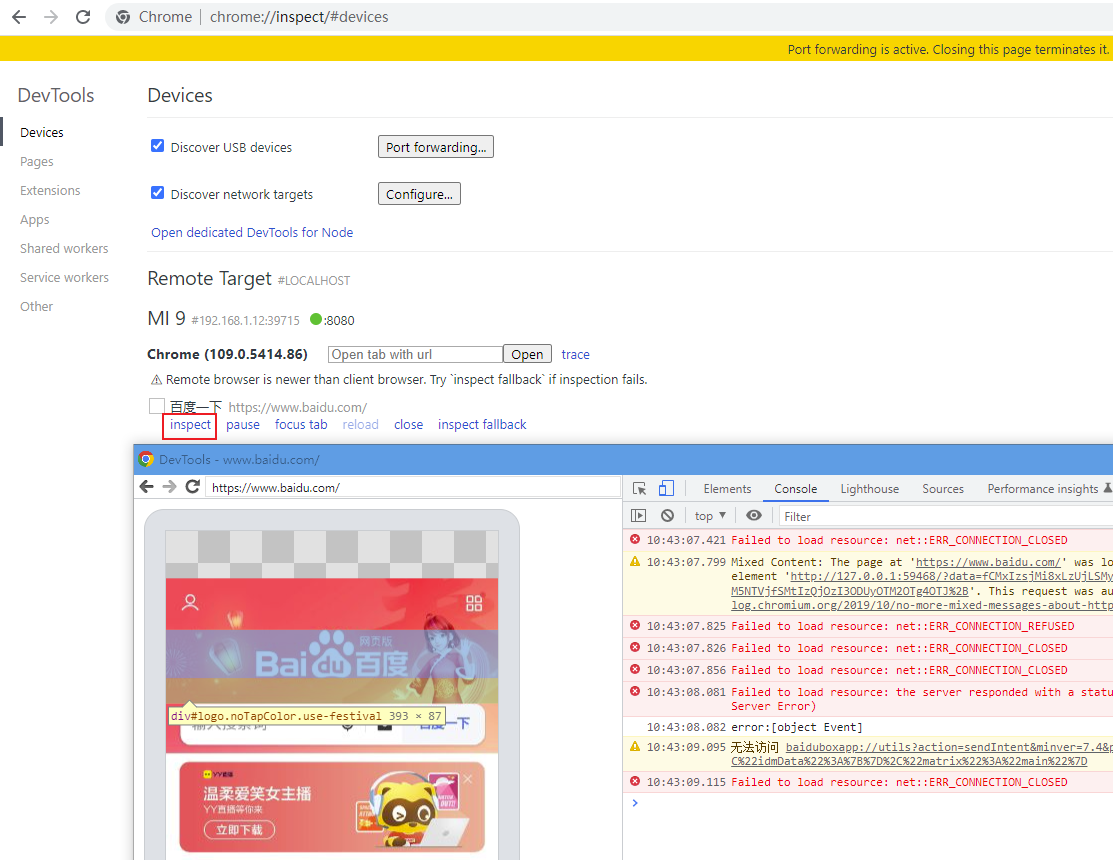Click the Chrome site info icon in address bar

click(x=123, y=17)
